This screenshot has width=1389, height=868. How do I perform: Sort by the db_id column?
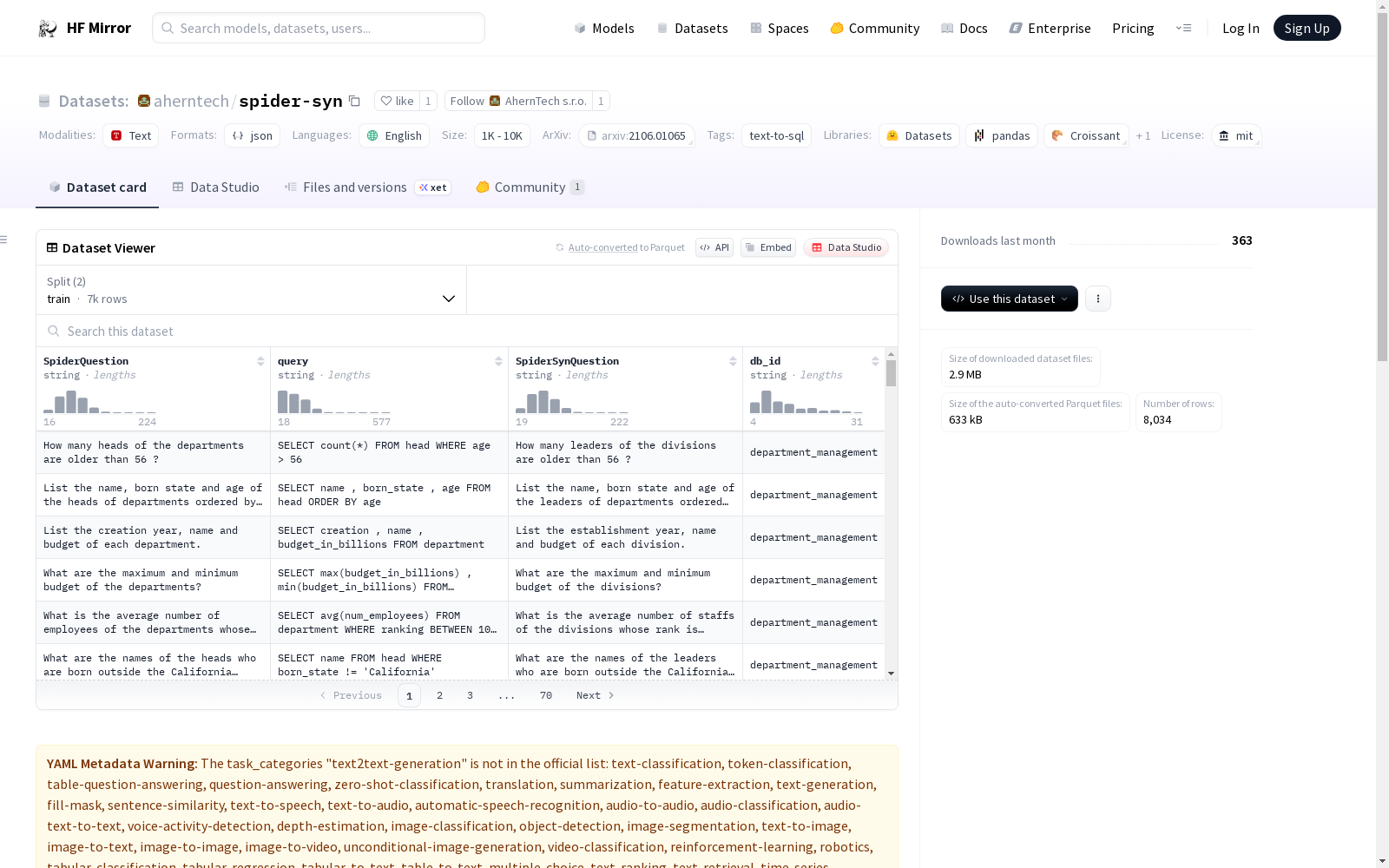pos(875,361)
